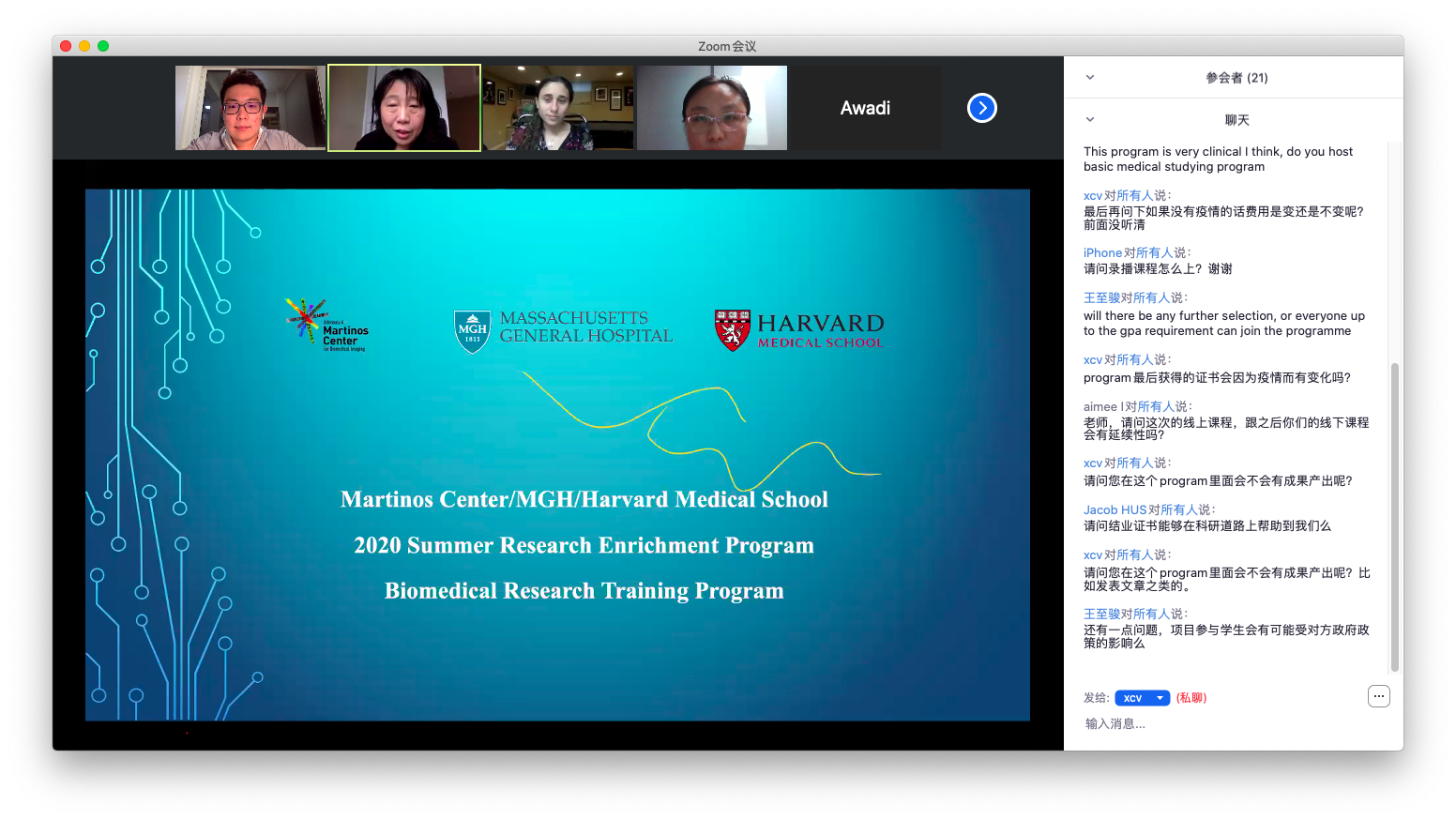1456x820 pixels.
Task: Click the red close window button
Action: (x=66, y=46)
